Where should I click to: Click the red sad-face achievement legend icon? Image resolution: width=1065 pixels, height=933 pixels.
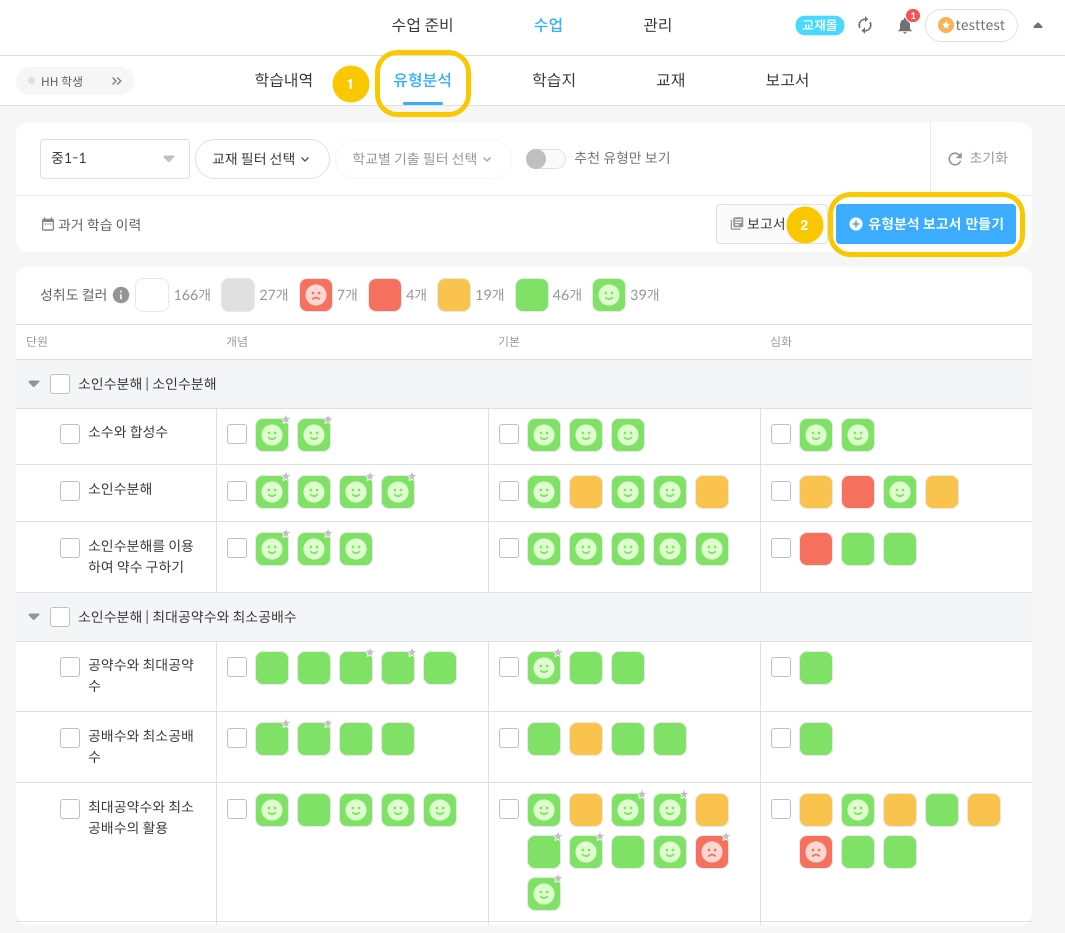(316, 295)
